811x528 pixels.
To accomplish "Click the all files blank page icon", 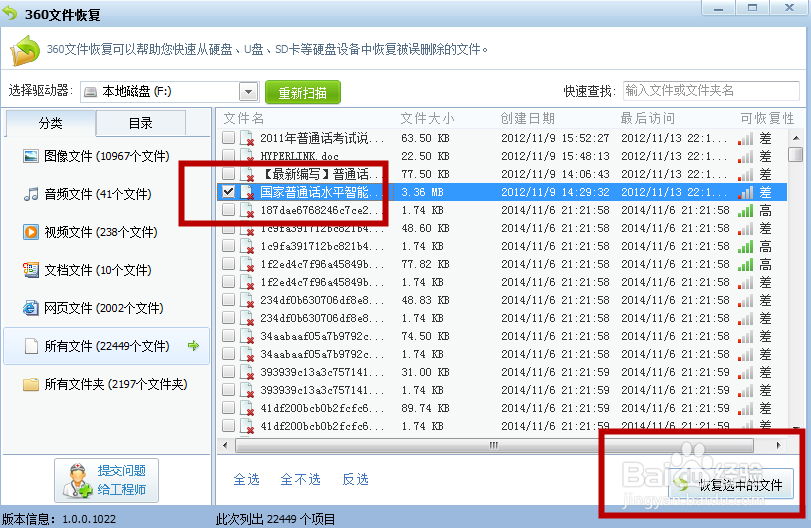I will 32,346.
